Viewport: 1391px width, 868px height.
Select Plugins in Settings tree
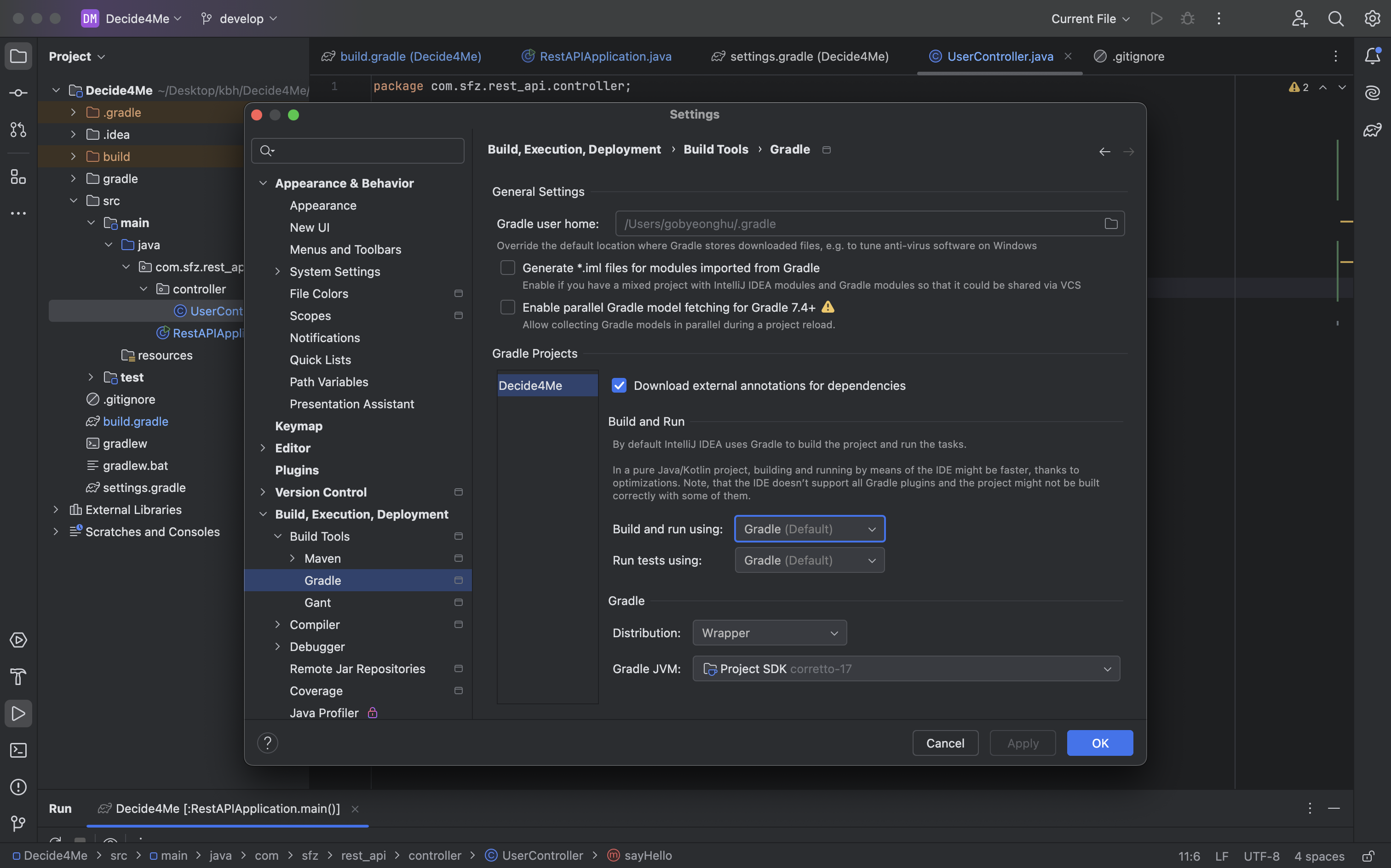pos(297,470)
